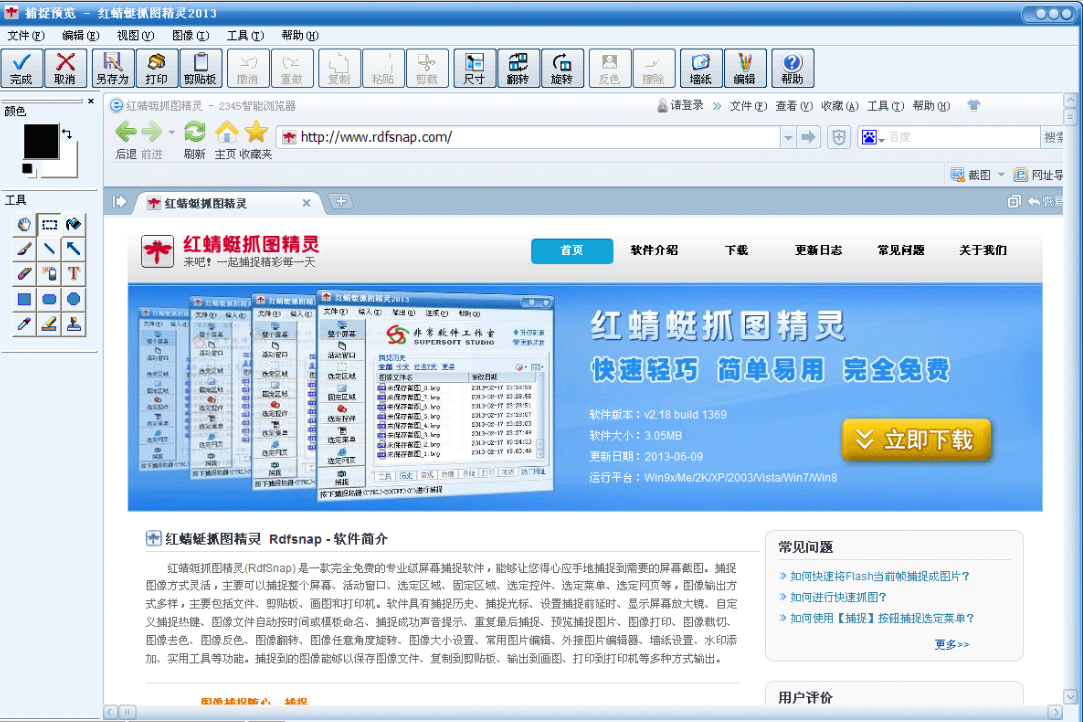The width and height of the screenshot is (1083, 722).
Task: Click the 软件介绍 navigation link
Action: 654,250
